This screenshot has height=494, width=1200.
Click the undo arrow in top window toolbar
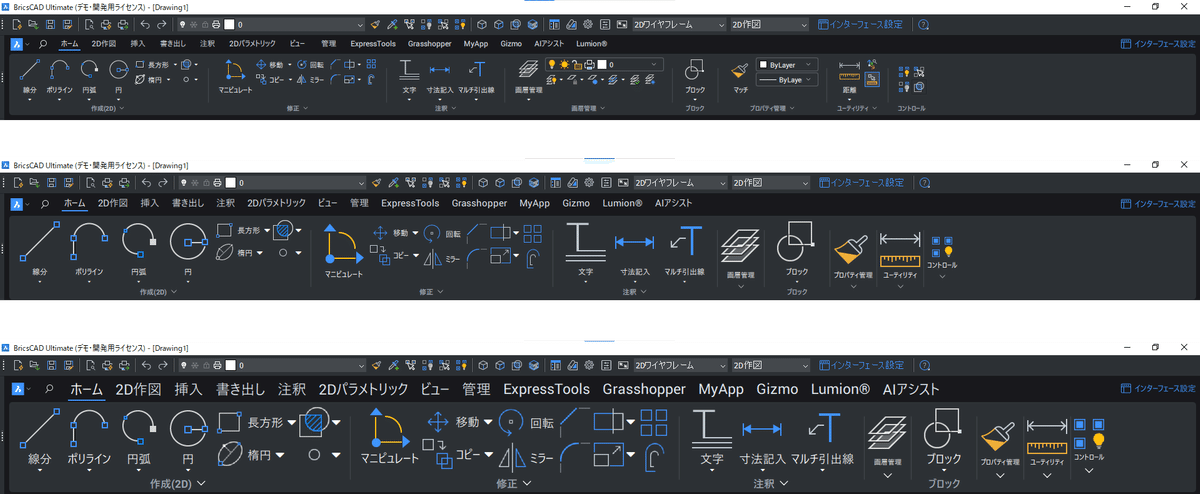(146, 22)
